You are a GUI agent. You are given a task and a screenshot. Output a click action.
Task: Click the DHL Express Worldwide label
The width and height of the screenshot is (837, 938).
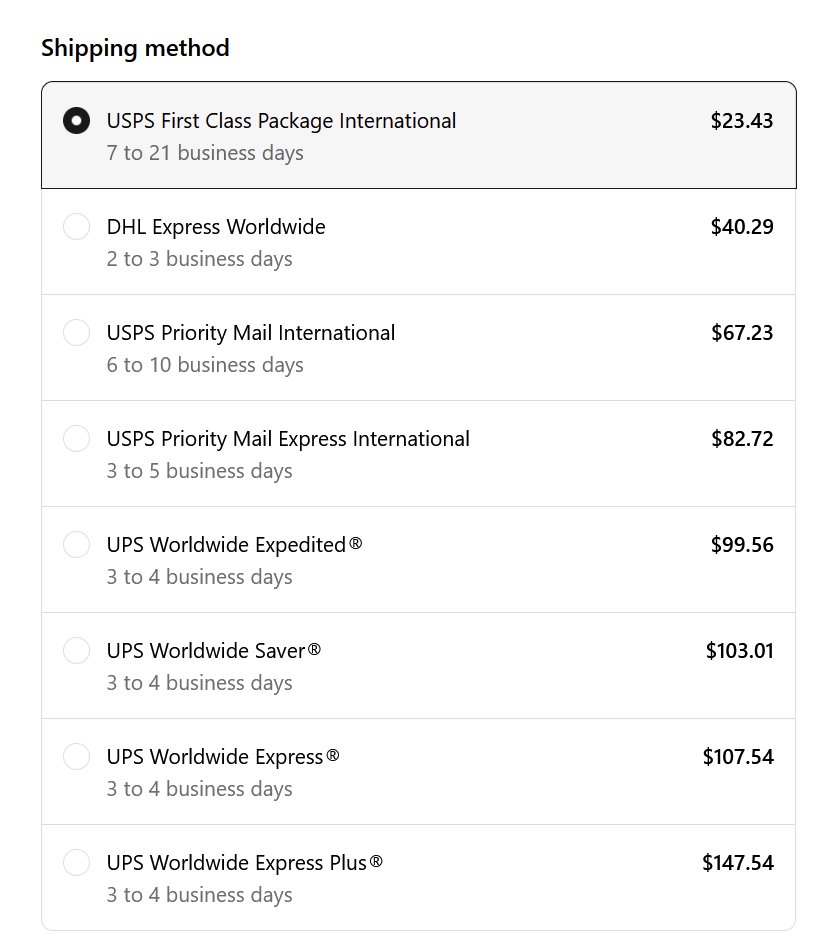[x=216, y=227]
